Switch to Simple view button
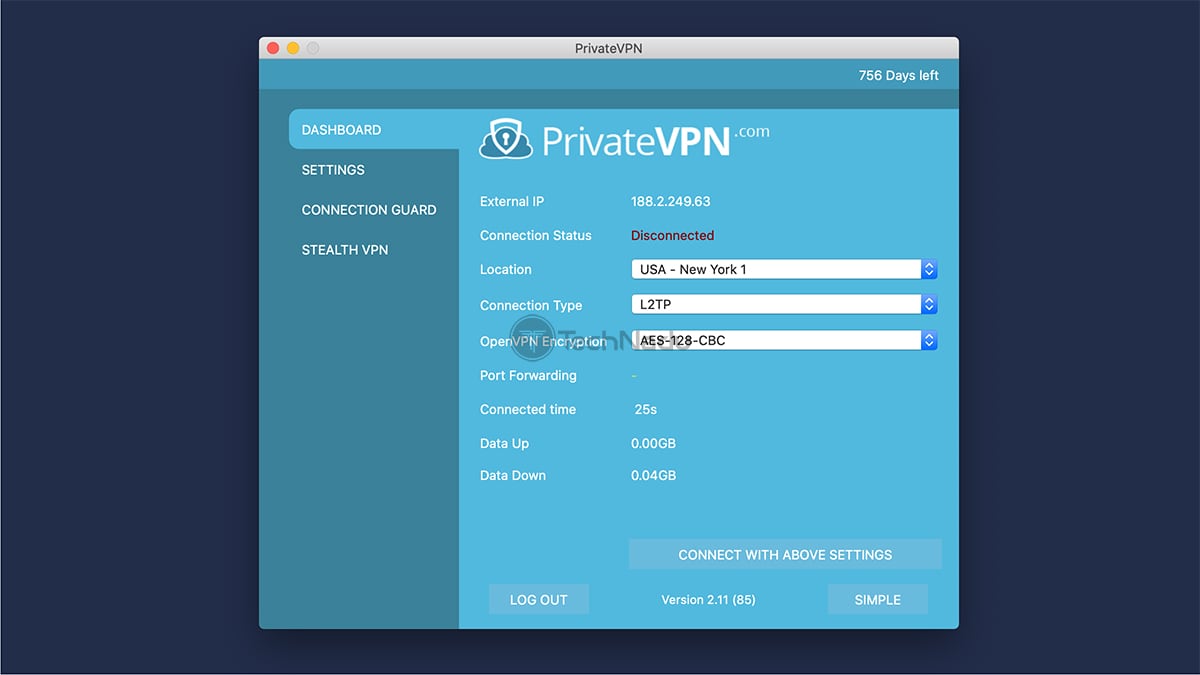1200x675 pixels. pyautogui.click(x=878, y=600)
